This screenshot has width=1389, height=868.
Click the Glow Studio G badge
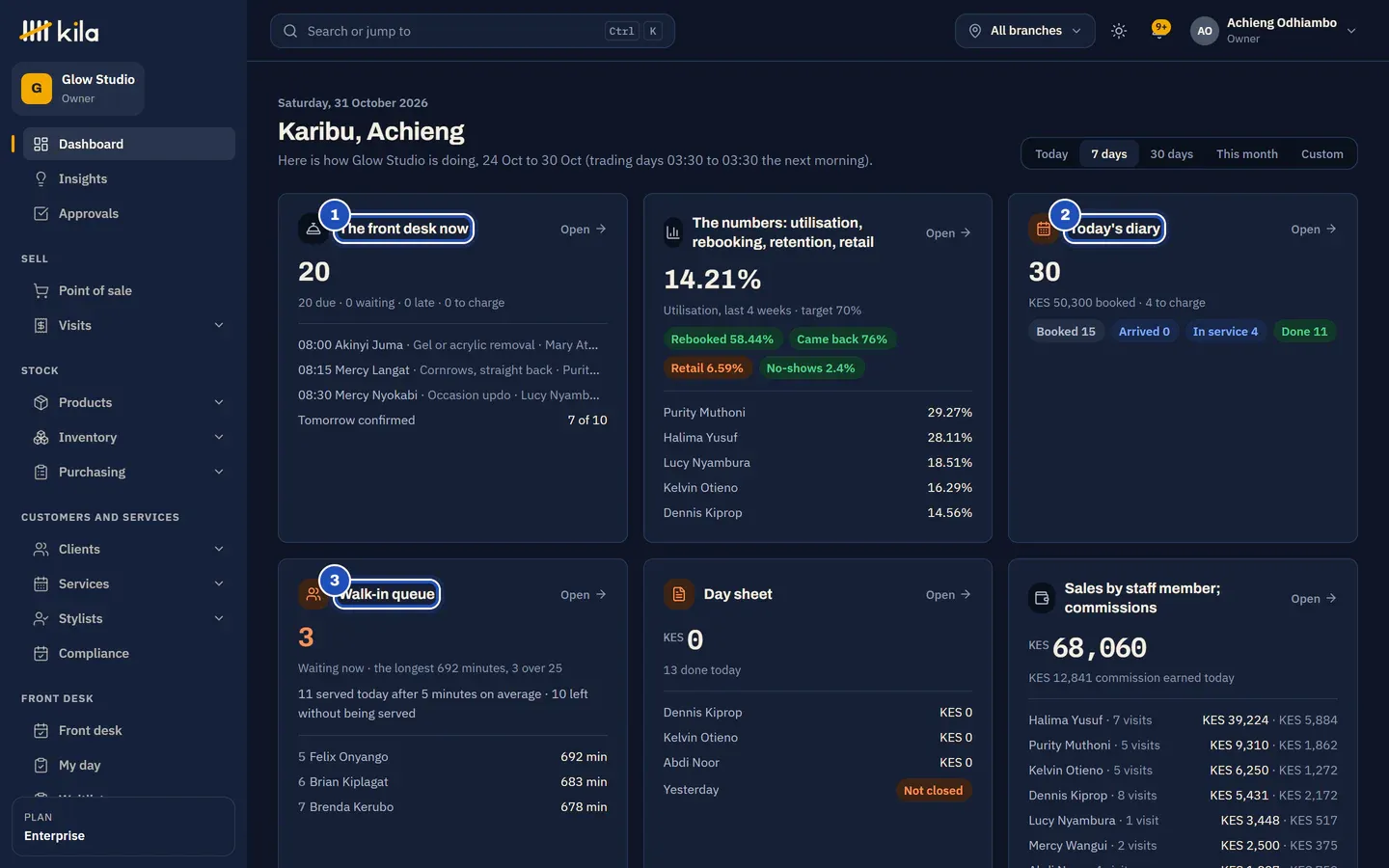(37, 89)
